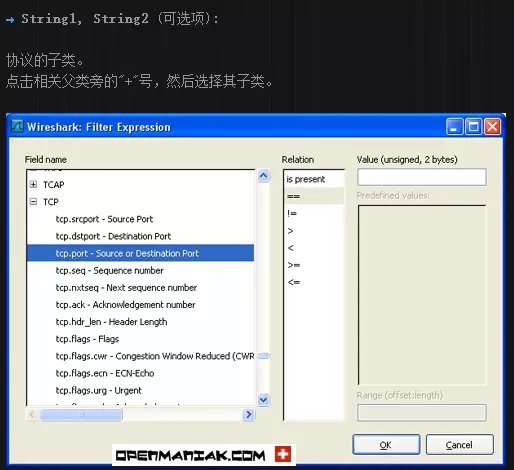Click the Cancel button
The height and width of the screenshot is (470, 514).
click(x=460, y=445)
